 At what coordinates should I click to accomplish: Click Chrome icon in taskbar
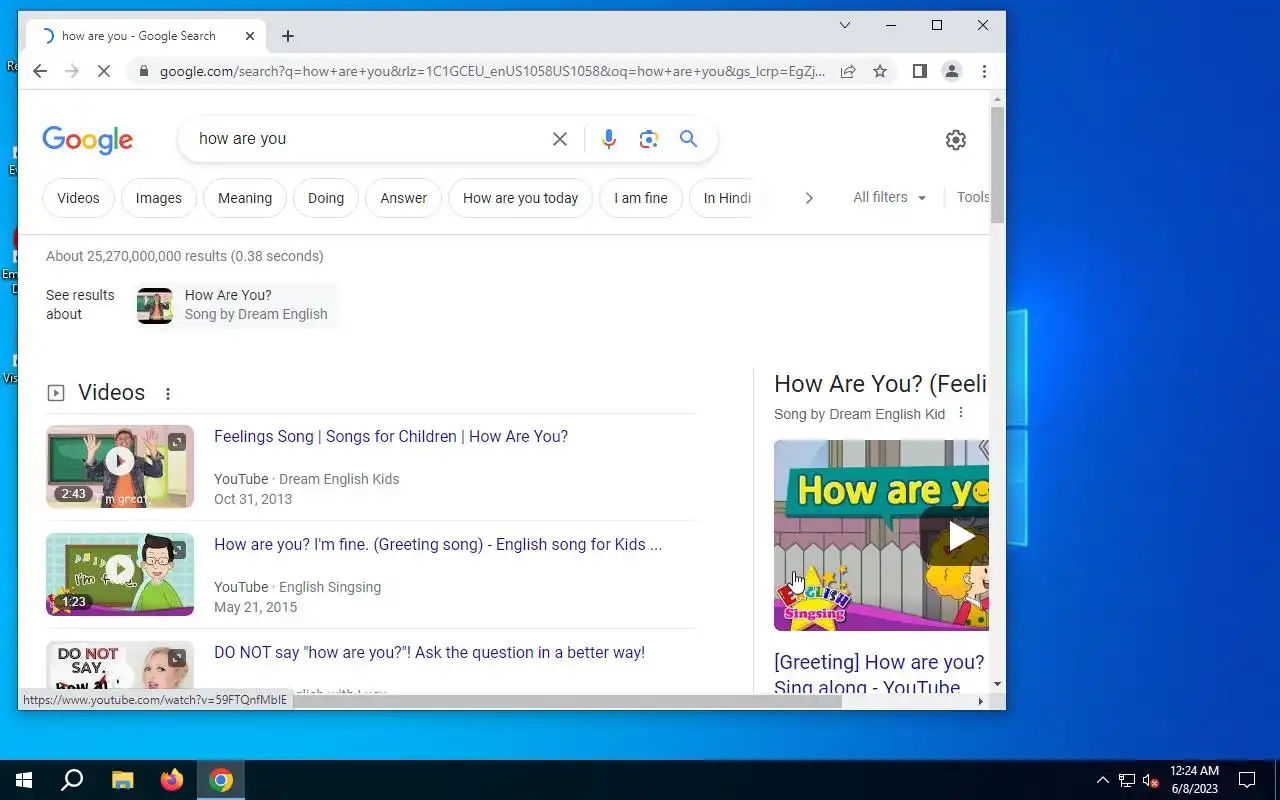(x=221, y=780)
